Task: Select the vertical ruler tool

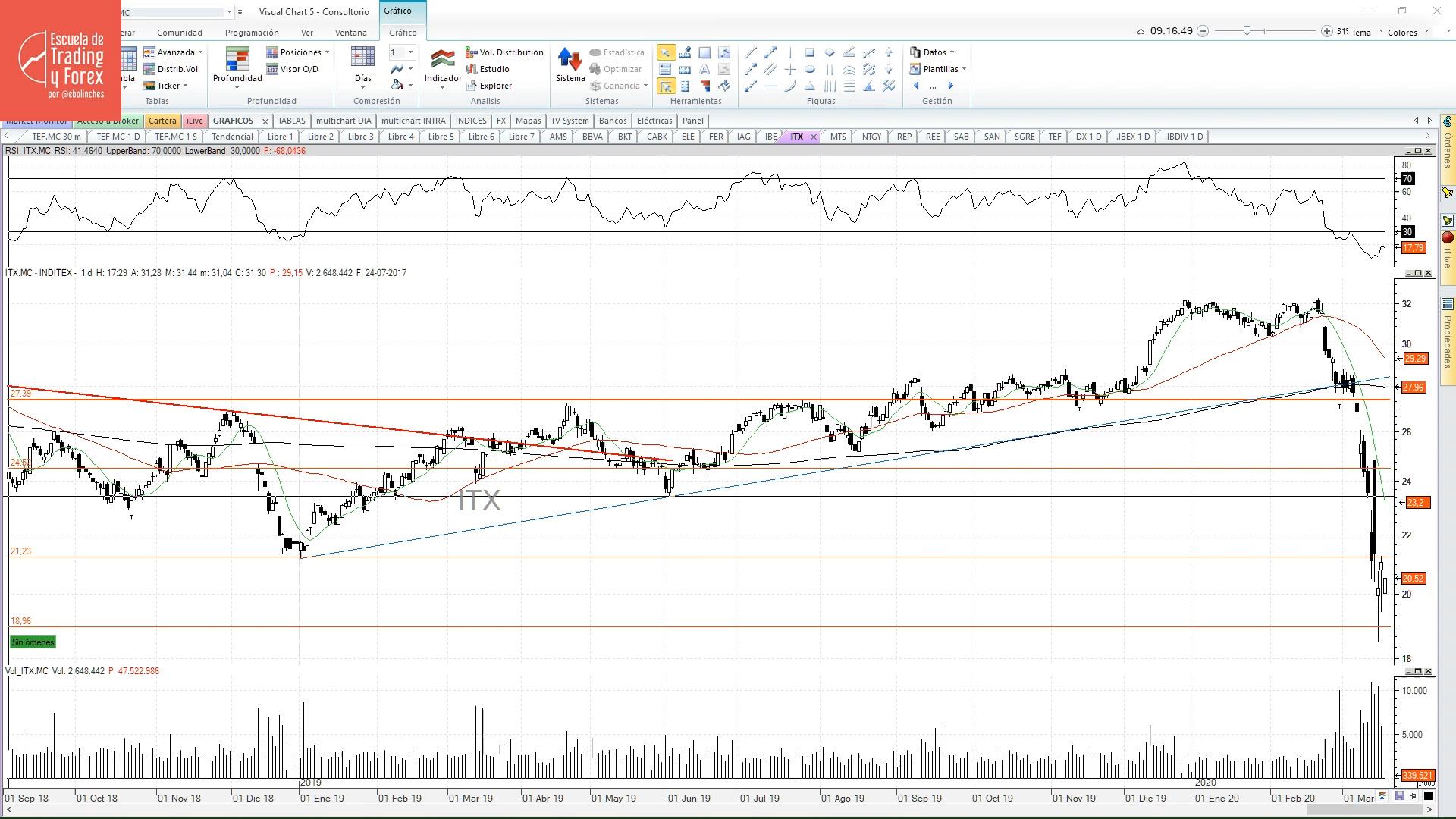Action: pos(685,86)
